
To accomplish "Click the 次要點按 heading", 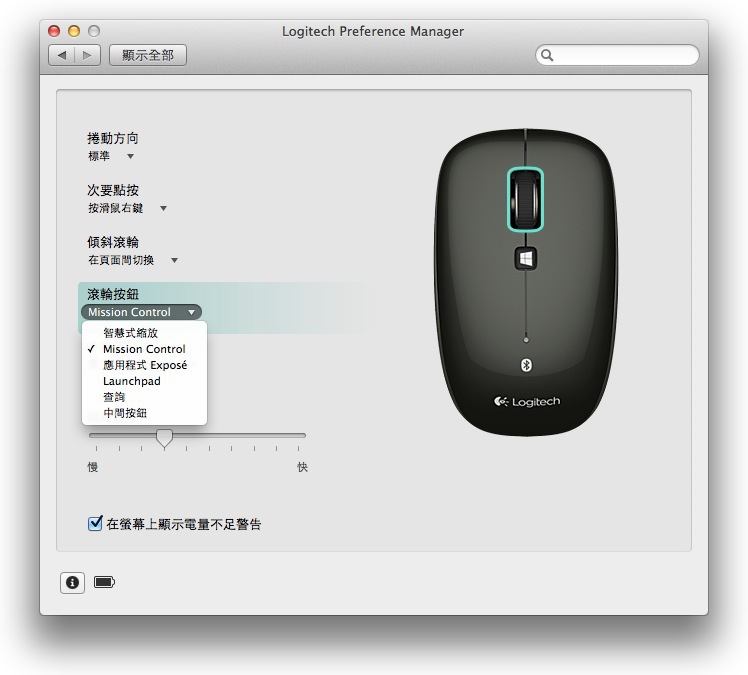I will click(x=113, y=190).
